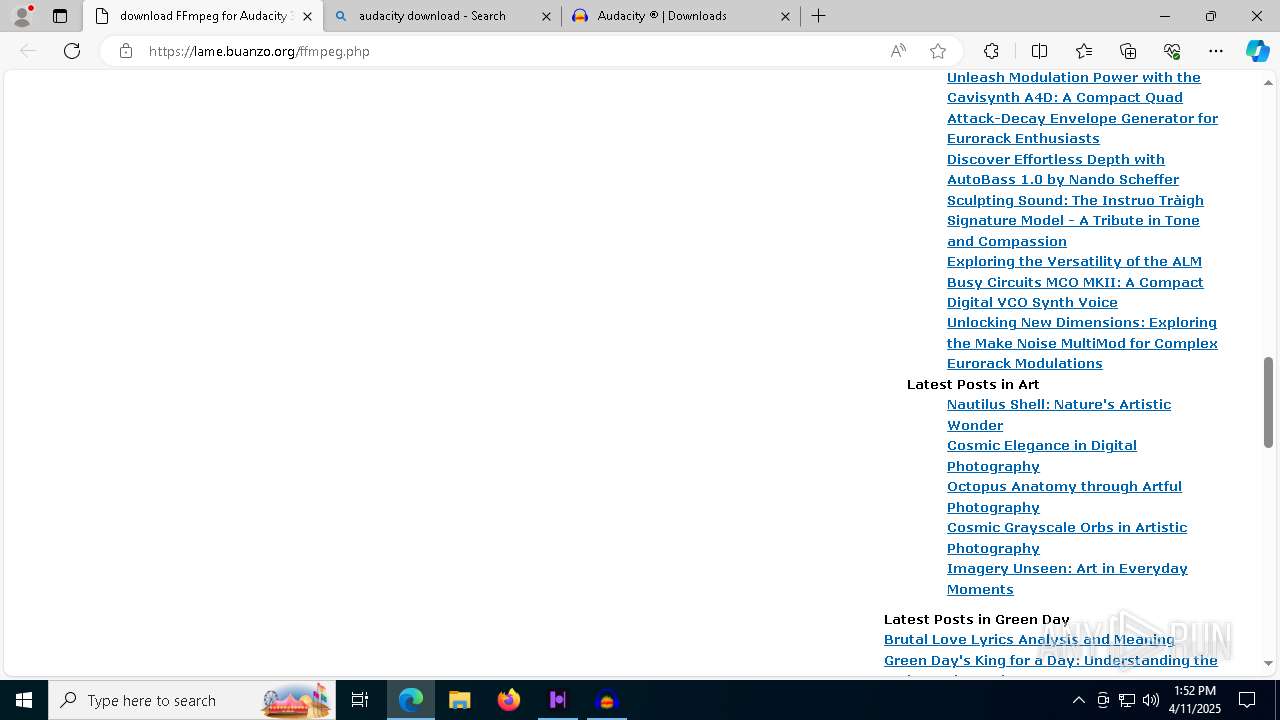Toggle split screen icon
Image resolution: width=1280 pixels, height=720 pixels.
click(x=1039, y=51)
